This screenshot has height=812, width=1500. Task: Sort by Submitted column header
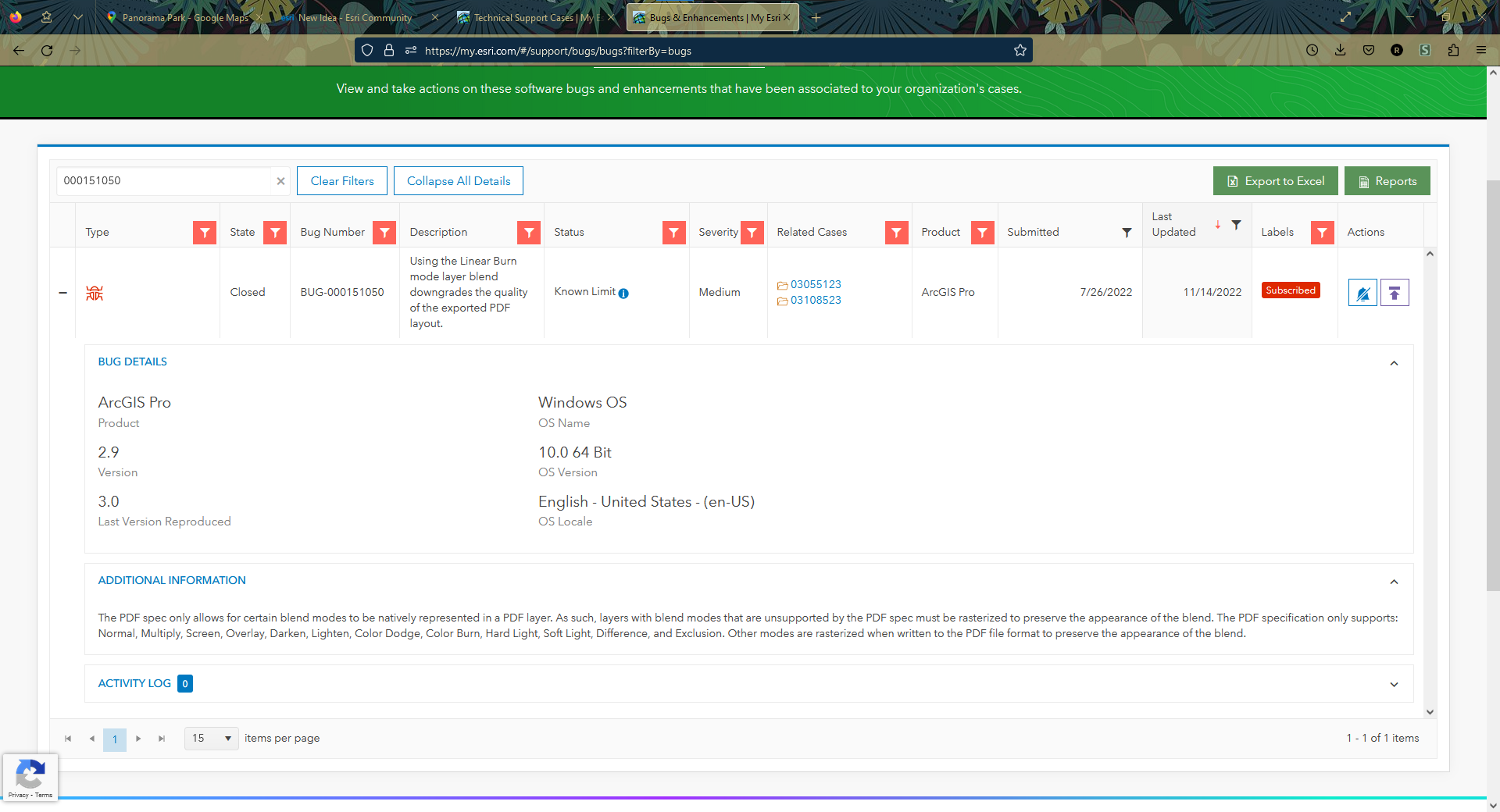click(x=1033, y=233)
